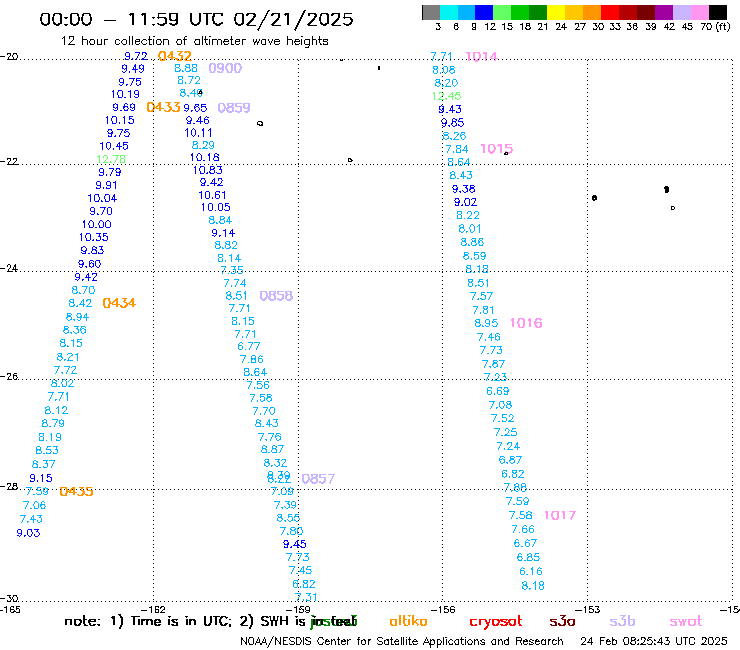The height and width of the screenshot is (650, 740).
Task: Click the lavender time stamp 0857
Action: click(x=318, y=479)
